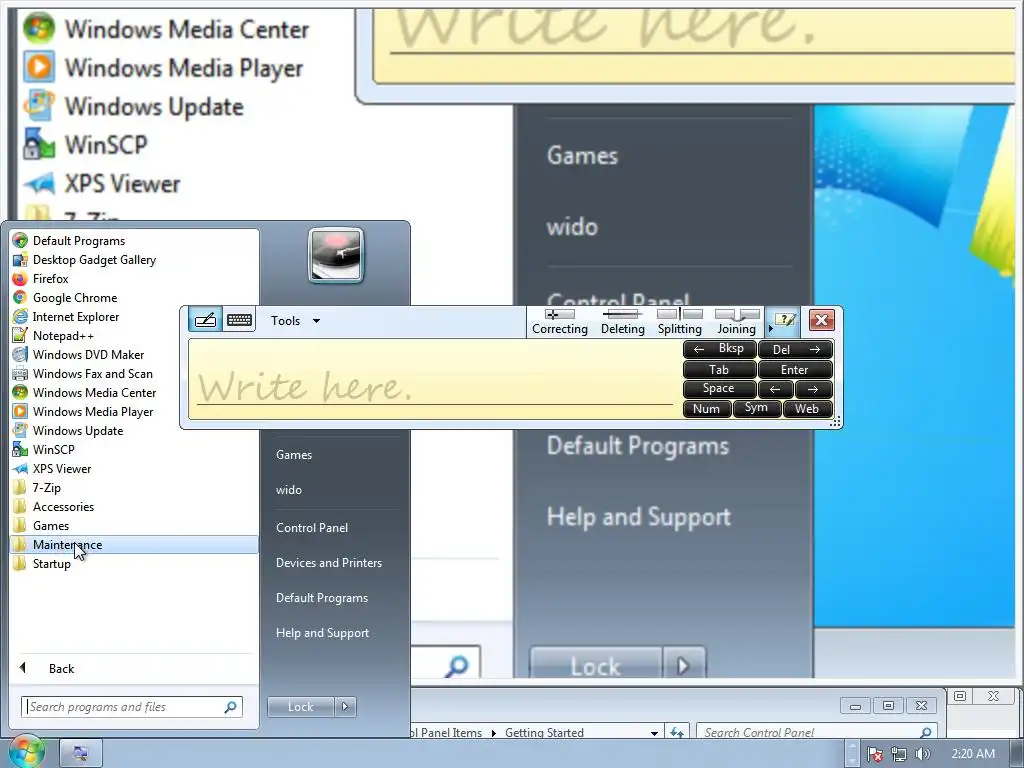Screen dimensions: 1024x768
Task: Move cursor left with Input Panel left arrow key
Action: pyautogui.click(x=775, y=389)
